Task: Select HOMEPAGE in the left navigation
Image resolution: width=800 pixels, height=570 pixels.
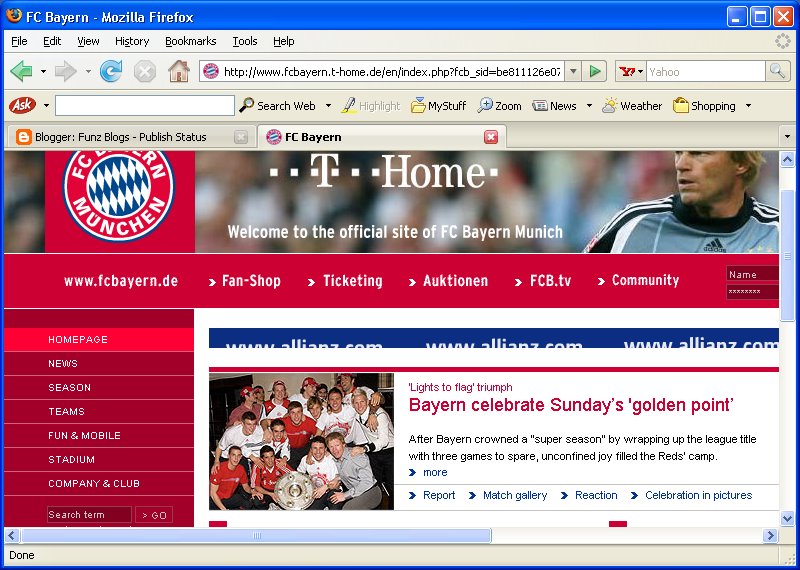Action: [99, 339]
